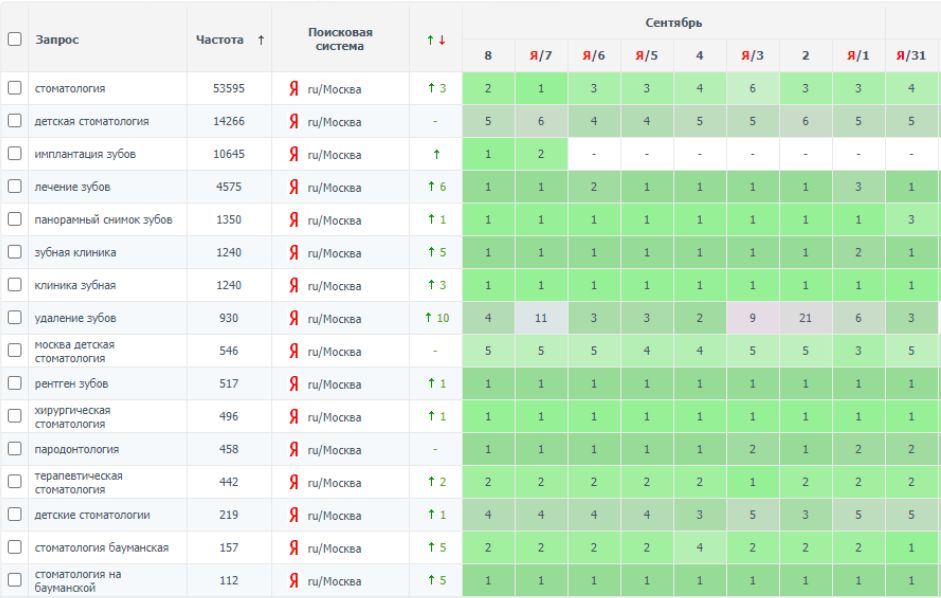Viewport: 941px width, 598px height.
Task: Click the up-down arrows change column header
Action: [435, 39]
